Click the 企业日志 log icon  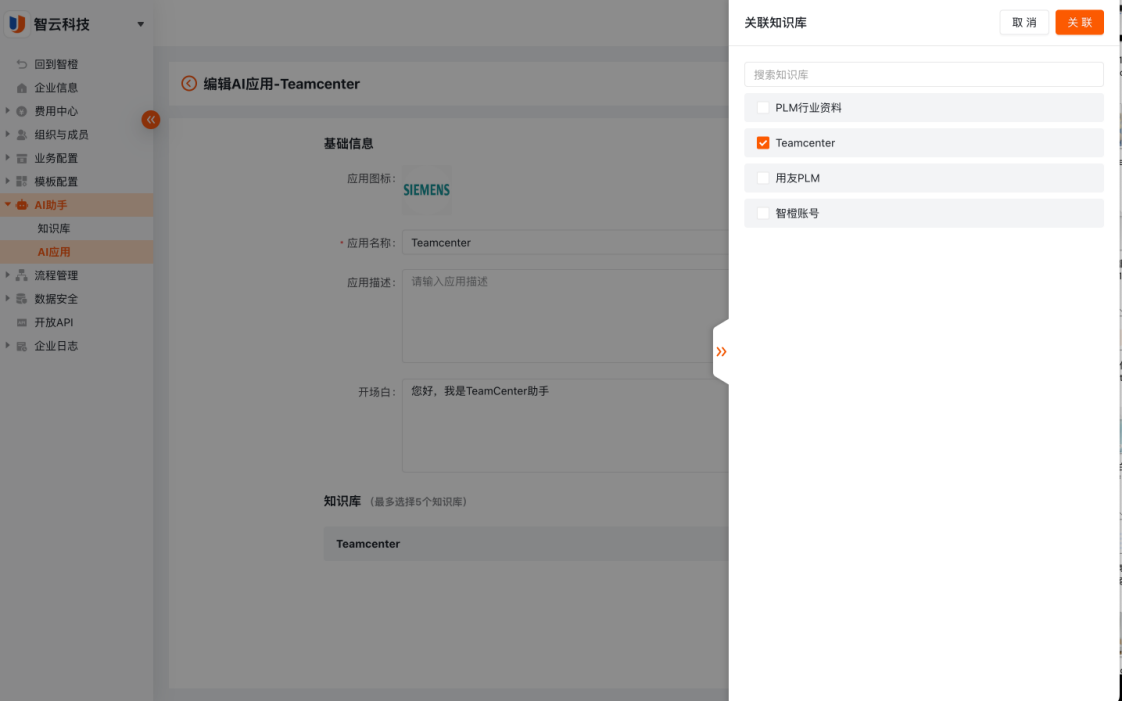coord(21,346)
